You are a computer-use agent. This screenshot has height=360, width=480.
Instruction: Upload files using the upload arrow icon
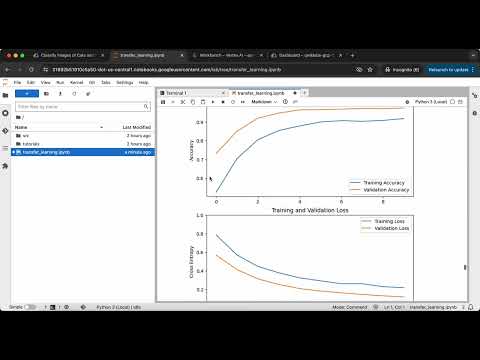[x=60, y=94]
